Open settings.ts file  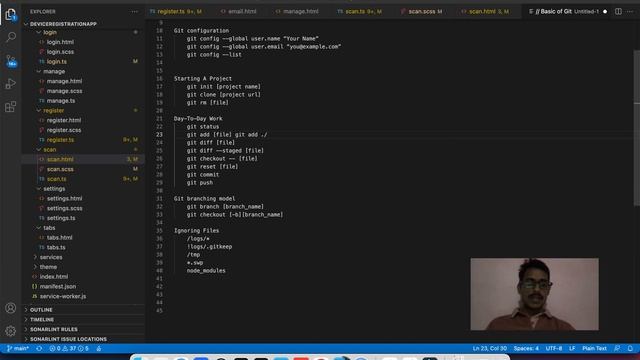[x=60, y=218]
